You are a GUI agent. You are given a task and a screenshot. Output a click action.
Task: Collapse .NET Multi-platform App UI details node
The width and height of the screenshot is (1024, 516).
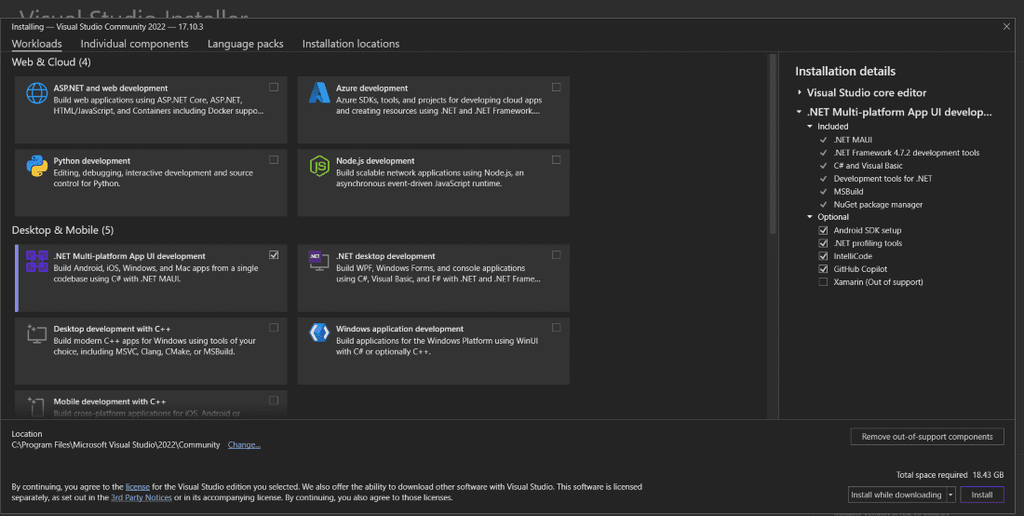tap(799, 112)
